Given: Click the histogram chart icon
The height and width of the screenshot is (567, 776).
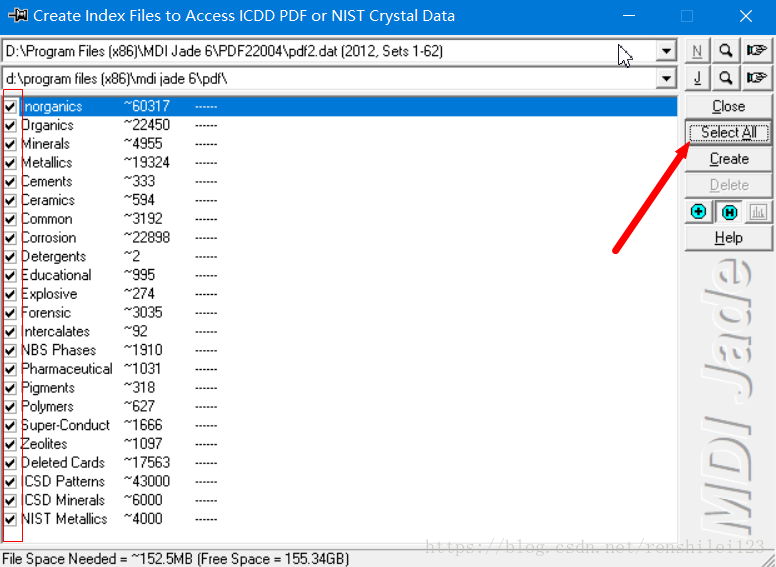Looking at the screenshot, I should 758,212.
